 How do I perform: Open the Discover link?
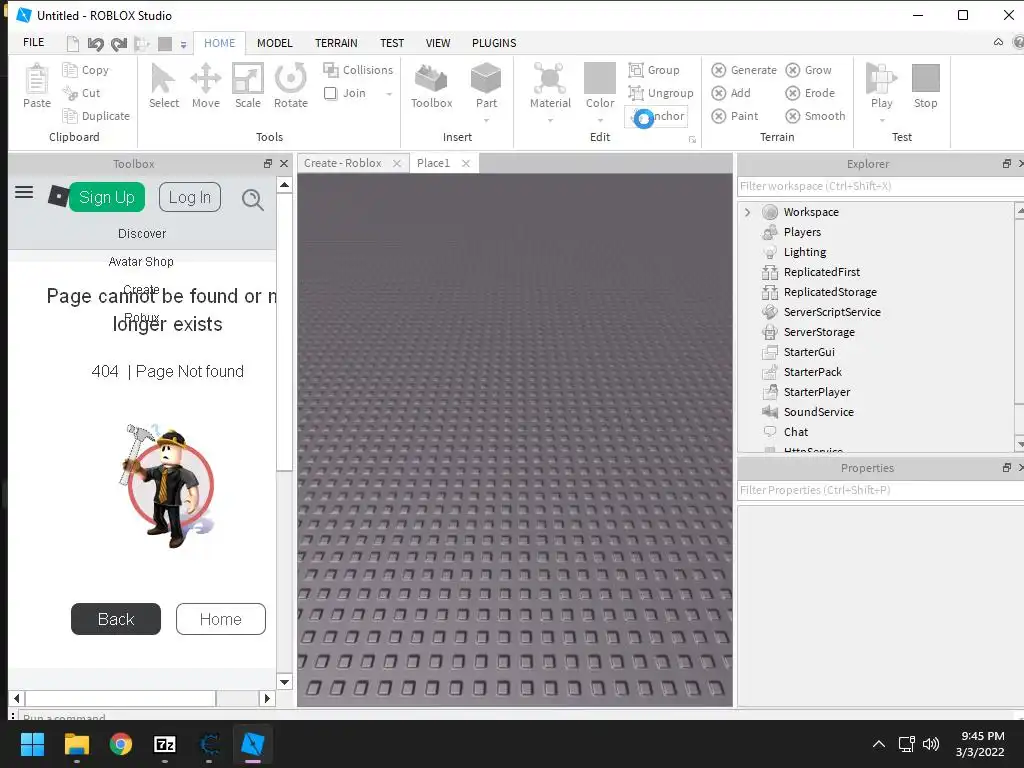[142, 234]
